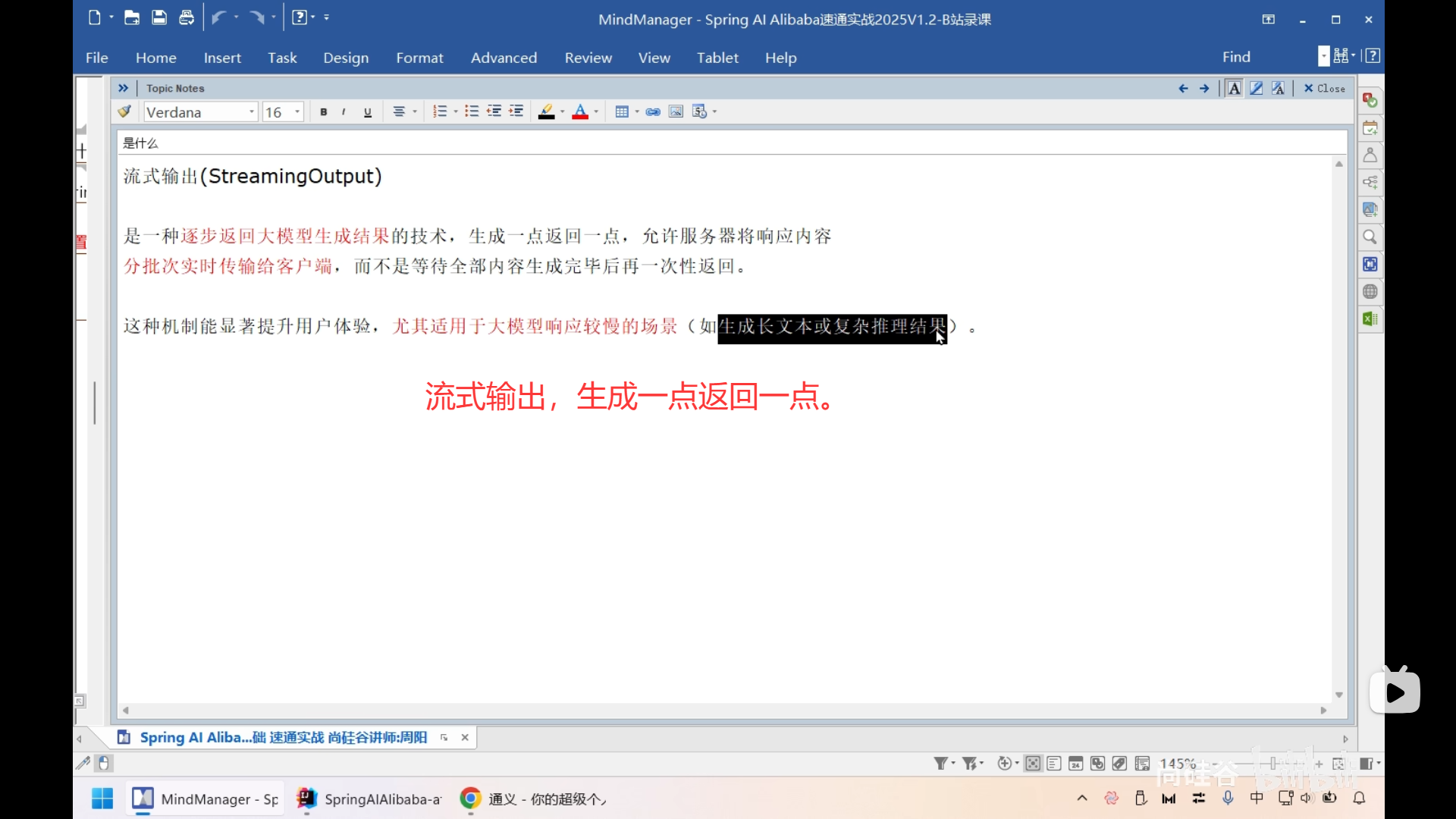
Task: Insert an image into the note
Action: tap(675, 111)
